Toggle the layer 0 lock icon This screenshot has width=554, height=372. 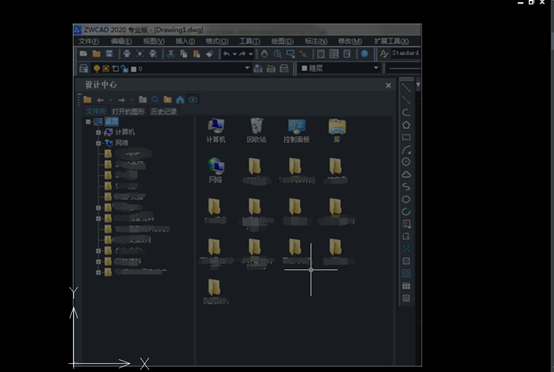[x=124, y=69]
